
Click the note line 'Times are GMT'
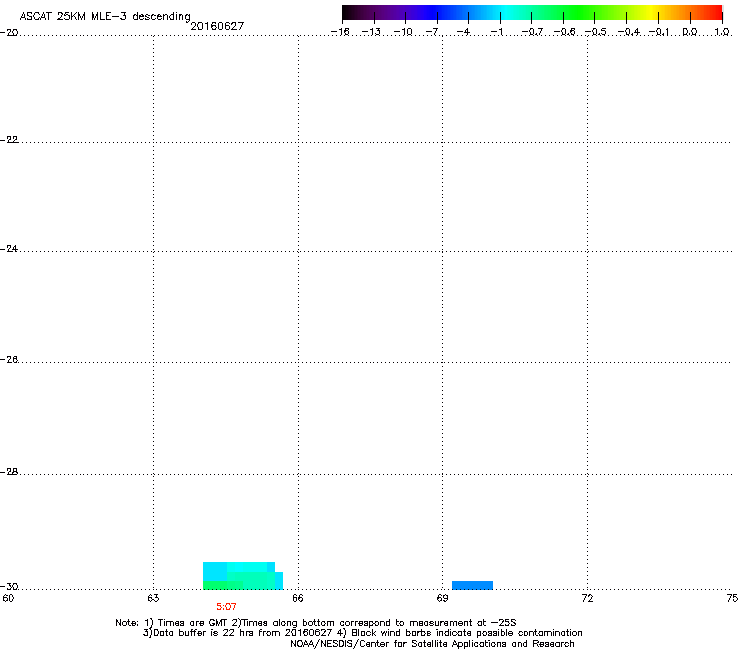tap(193, 623)
